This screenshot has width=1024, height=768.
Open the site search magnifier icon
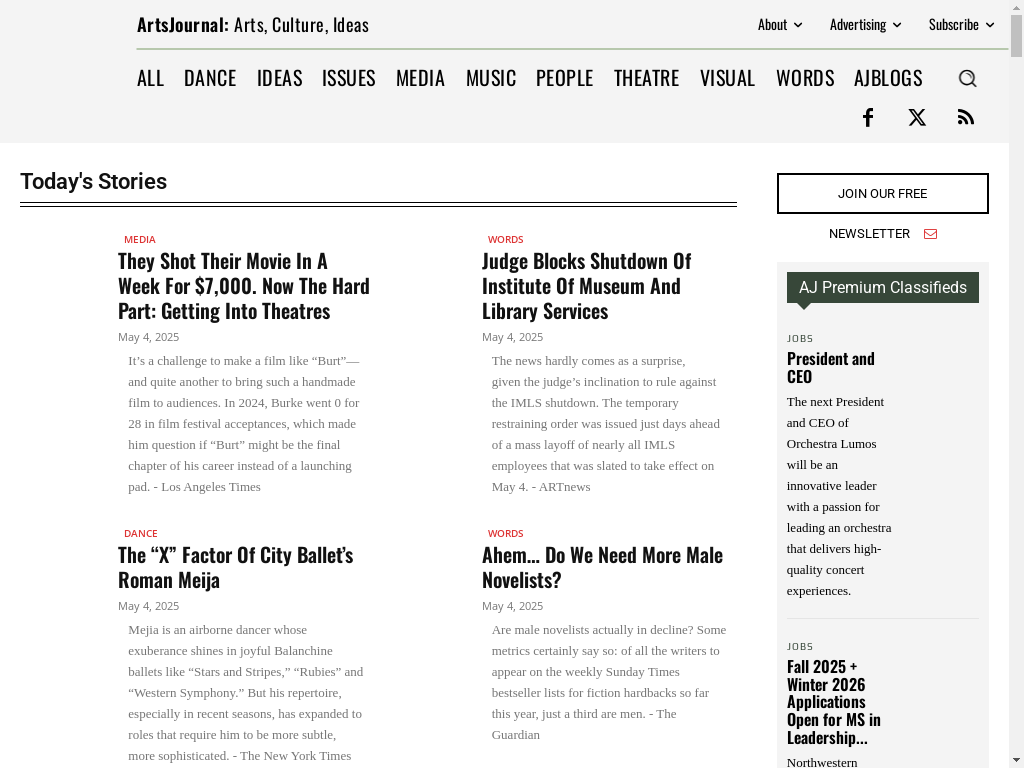click(967, 78)
